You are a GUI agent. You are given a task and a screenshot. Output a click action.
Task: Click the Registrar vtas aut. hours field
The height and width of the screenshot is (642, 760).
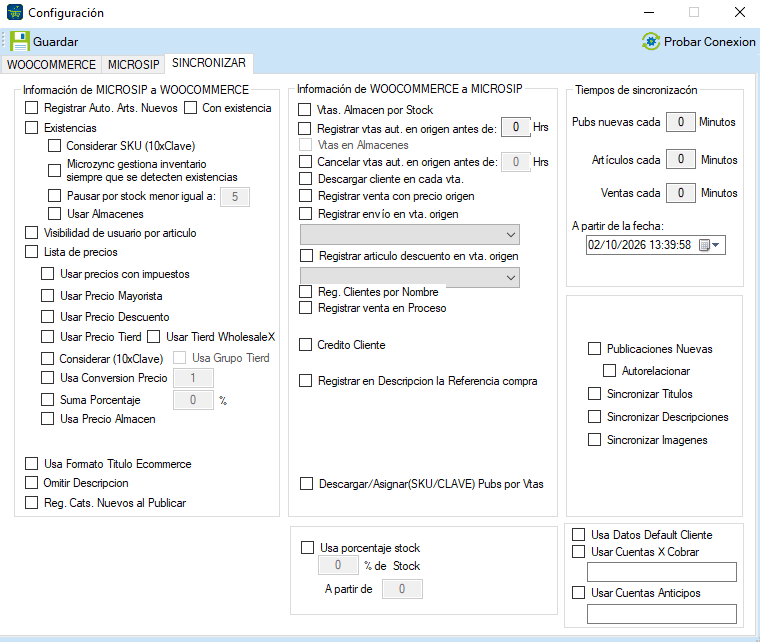tap(516, 127)
